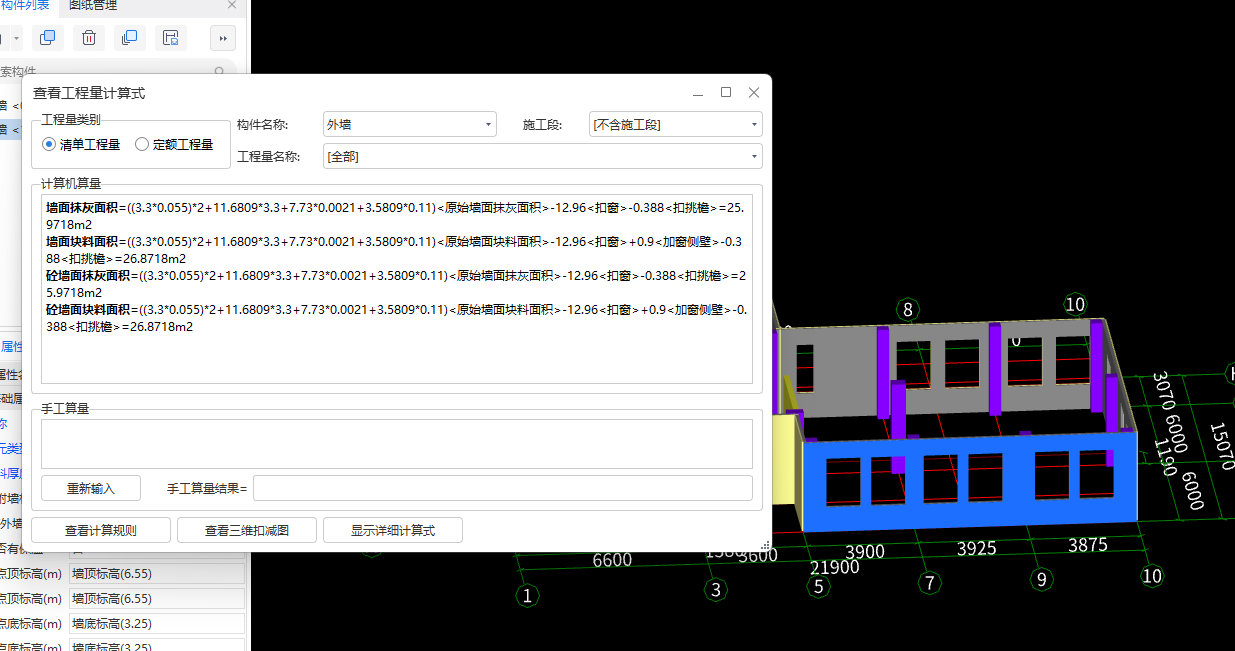Click the 3875 dimension label
The height and width of the screenshot is (651, 1235).
(x=1087, y=545)
